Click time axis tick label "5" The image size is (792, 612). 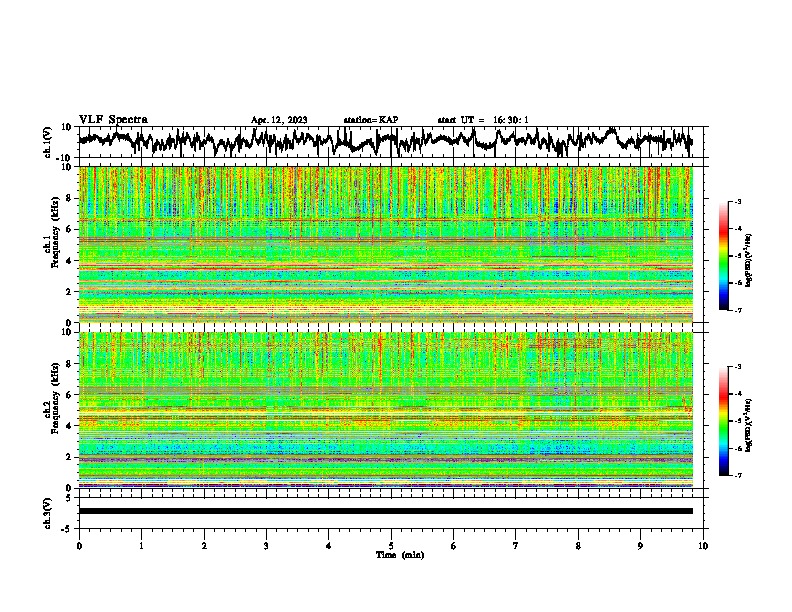(391, 546)
